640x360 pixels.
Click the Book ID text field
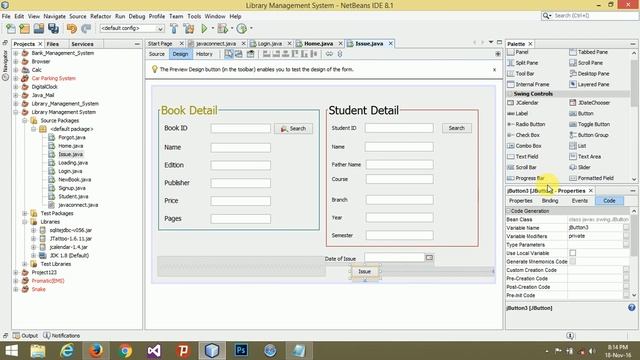pyautogui.click(x=240, y=129)
